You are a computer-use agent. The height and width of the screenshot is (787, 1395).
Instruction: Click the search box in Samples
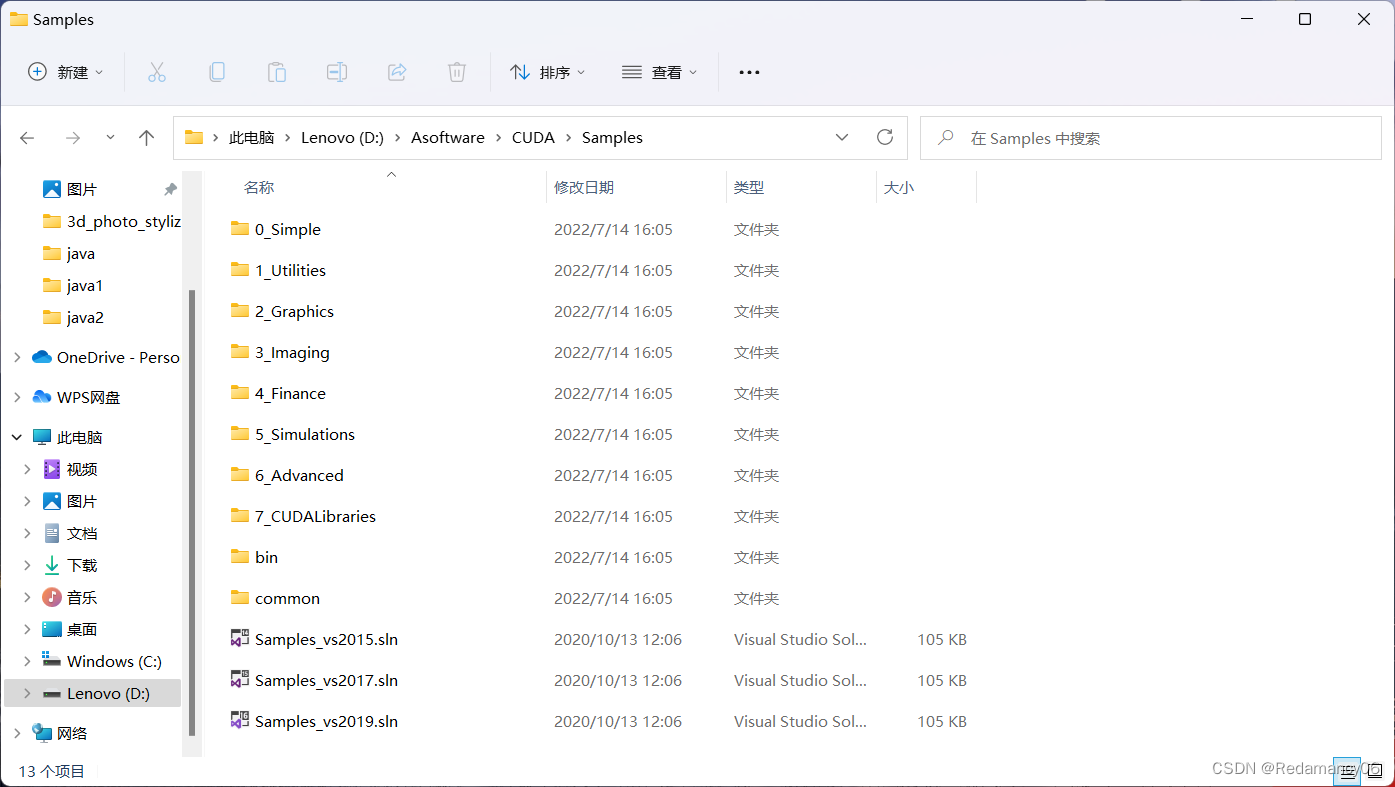point(1151,138)
